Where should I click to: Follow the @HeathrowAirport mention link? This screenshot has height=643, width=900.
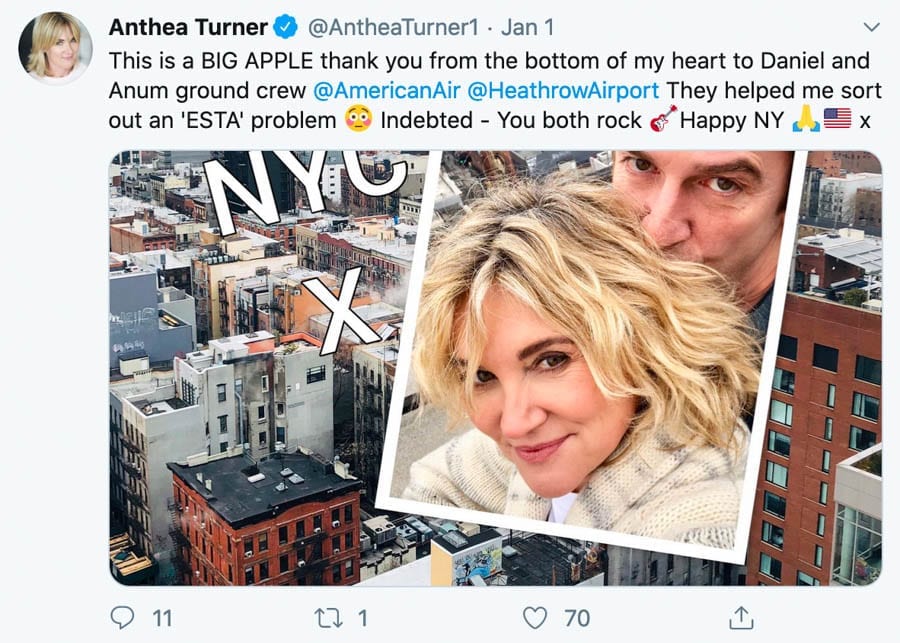click(x=563, y=90)
